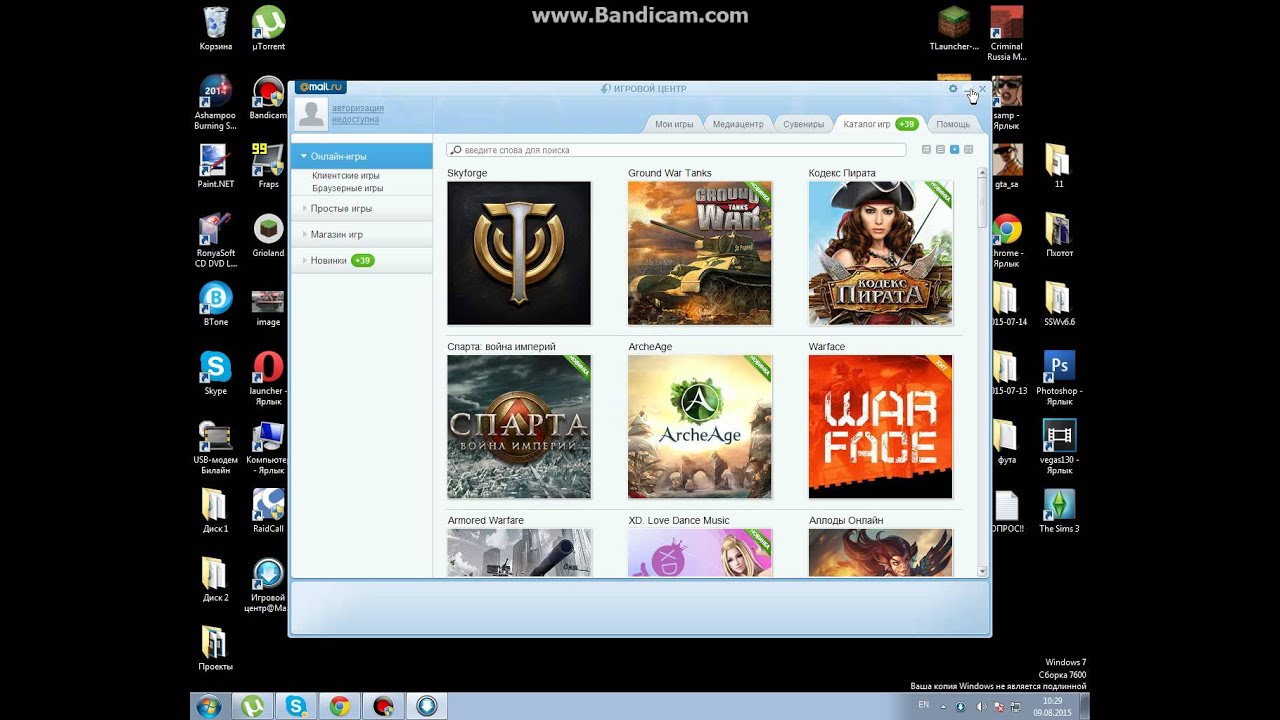The image size is (1280, 720).
Task: Open the SSWv6.6 folder on desktop
Action: [1059, 304]
